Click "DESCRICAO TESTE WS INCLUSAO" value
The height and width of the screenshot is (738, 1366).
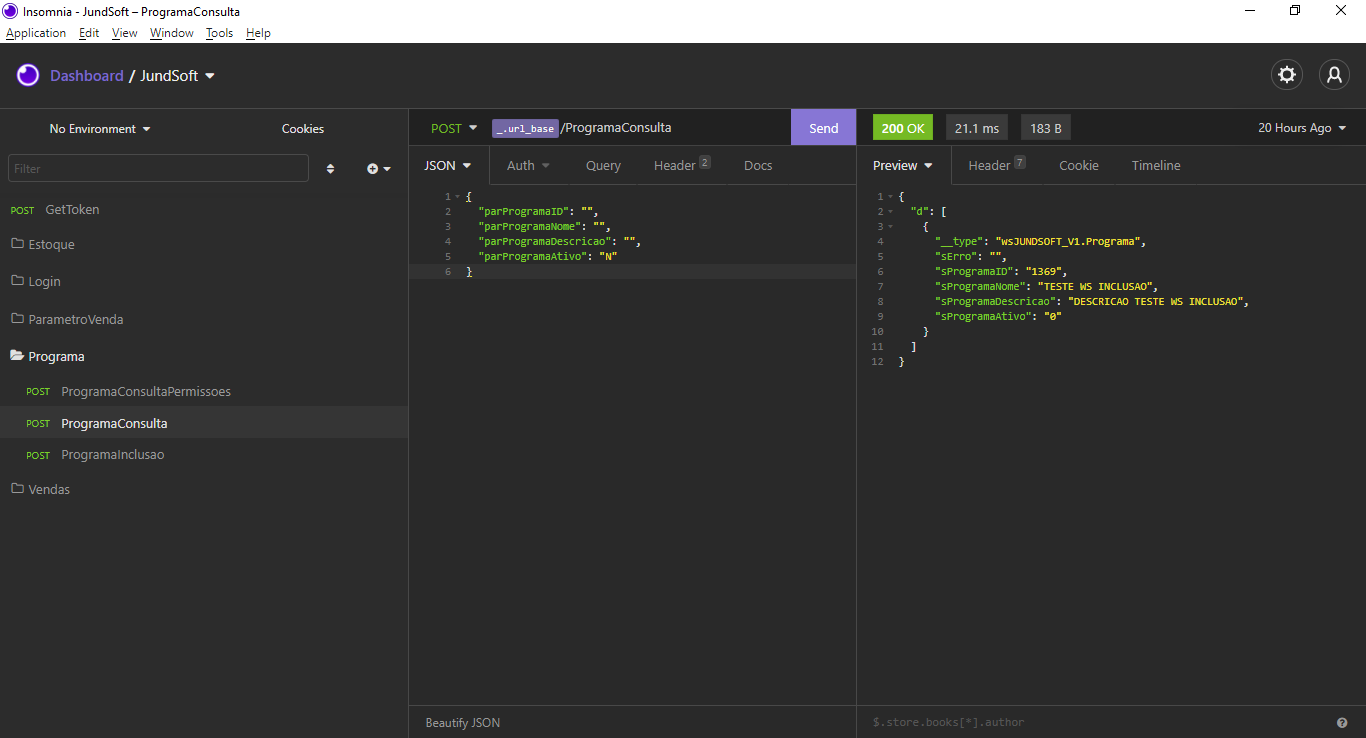pyautogui.click(x=1157, y=302)
